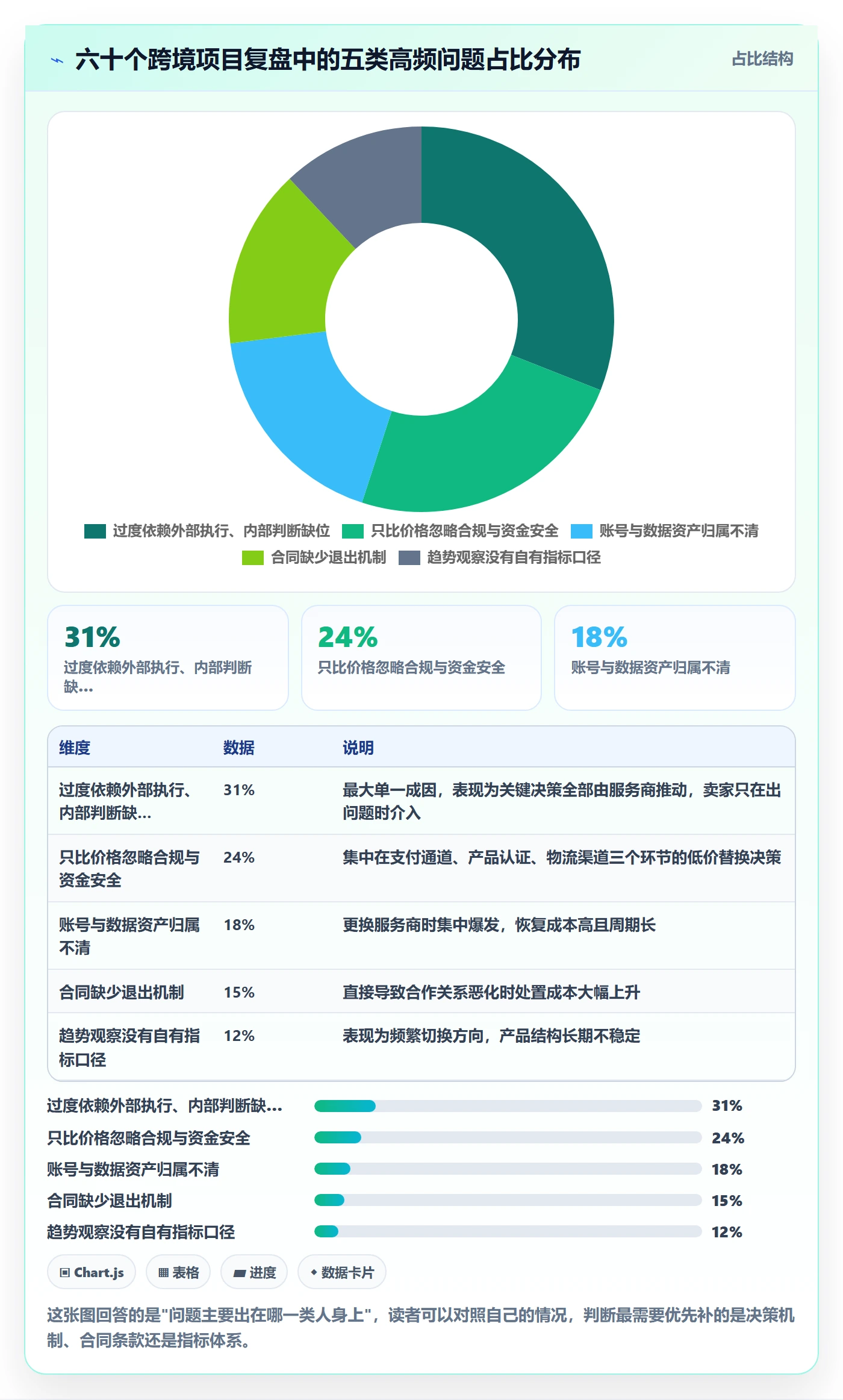Select the 24% cell in the table
This screenshot has height=1400, width=843.
(x=239, y=857)
